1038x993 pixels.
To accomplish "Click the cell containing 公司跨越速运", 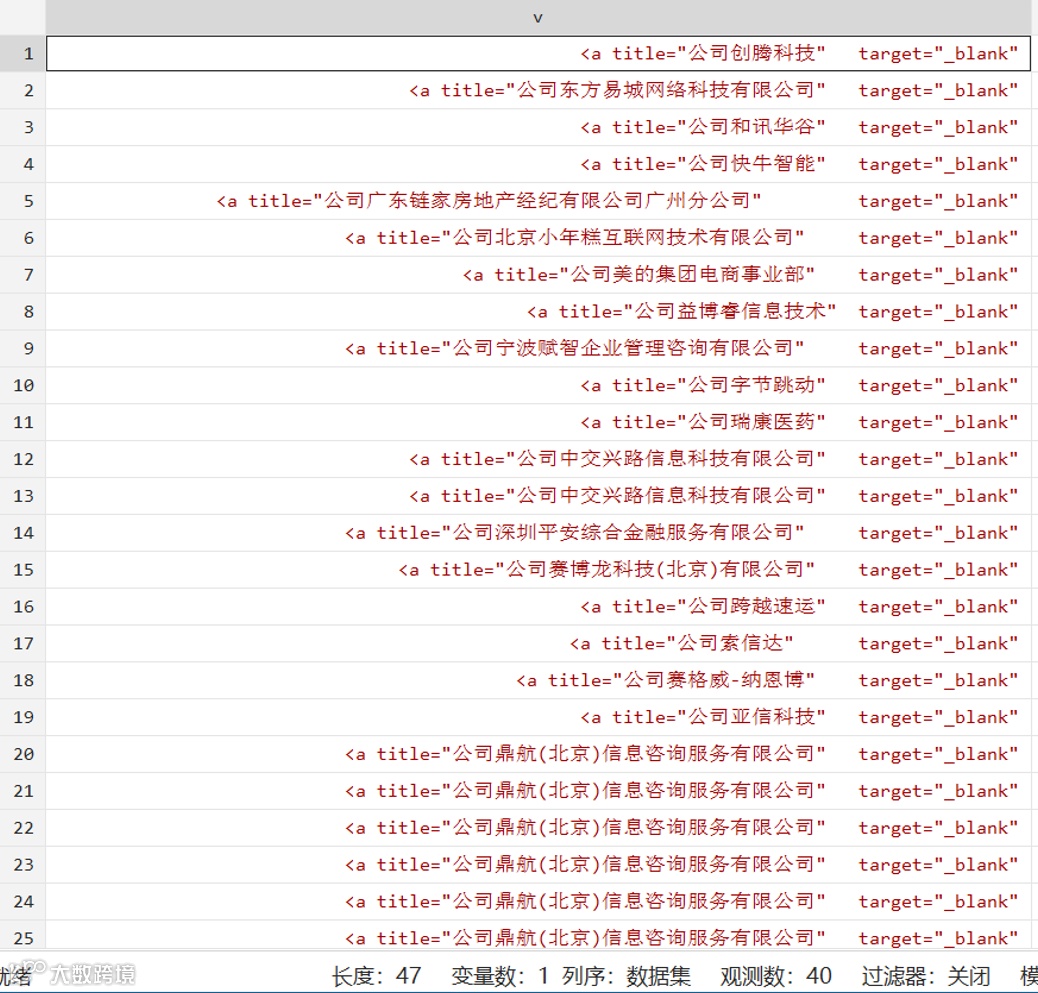I will 538,606.
